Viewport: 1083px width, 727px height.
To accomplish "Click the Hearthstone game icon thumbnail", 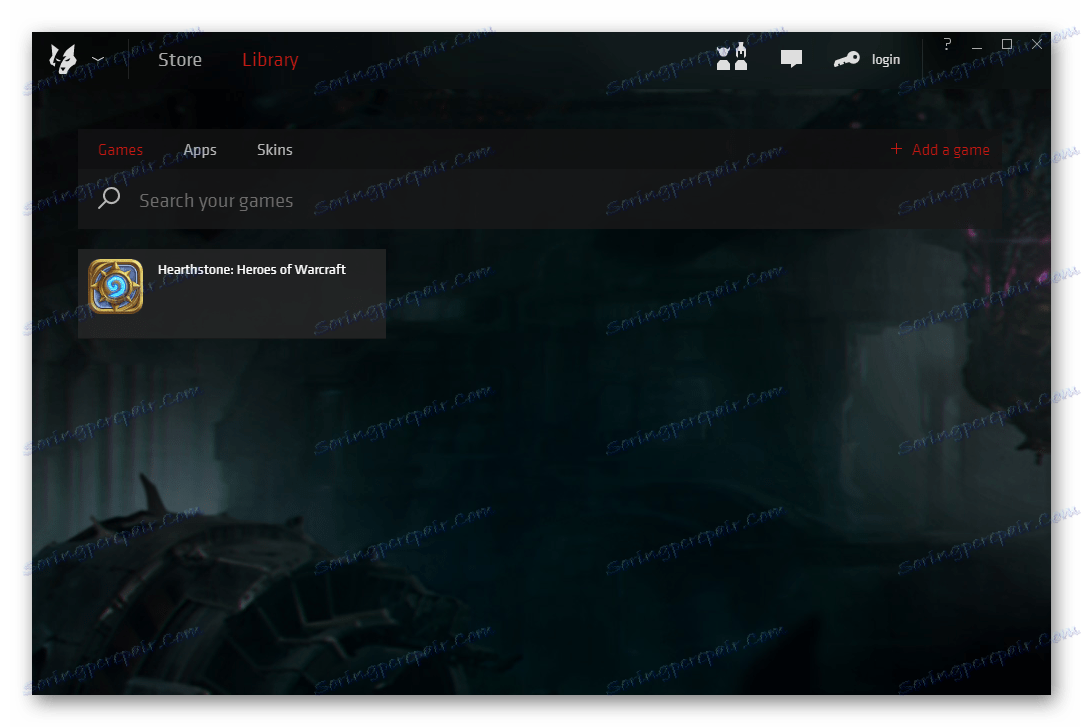I will pyautogui.click(x=115, y=286).
